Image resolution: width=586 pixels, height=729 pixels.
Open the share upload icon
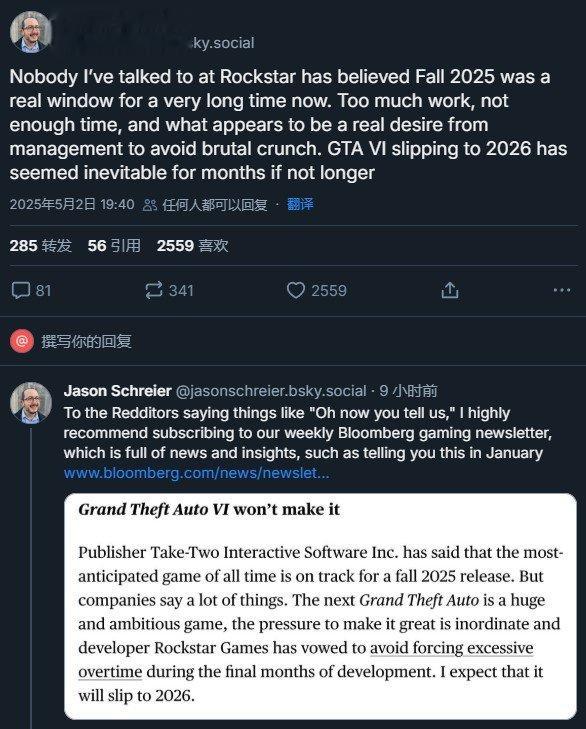(x=450, y=291)
